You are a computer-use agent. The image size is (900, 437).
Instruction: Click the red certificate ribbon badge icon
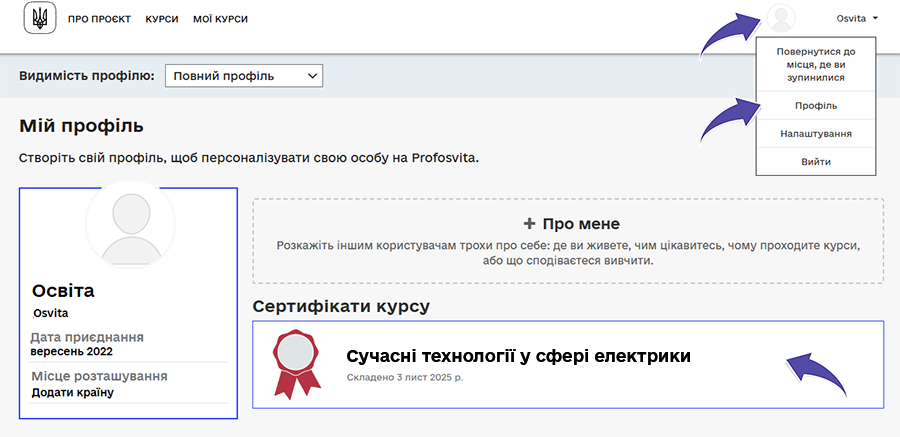[297, 364]
